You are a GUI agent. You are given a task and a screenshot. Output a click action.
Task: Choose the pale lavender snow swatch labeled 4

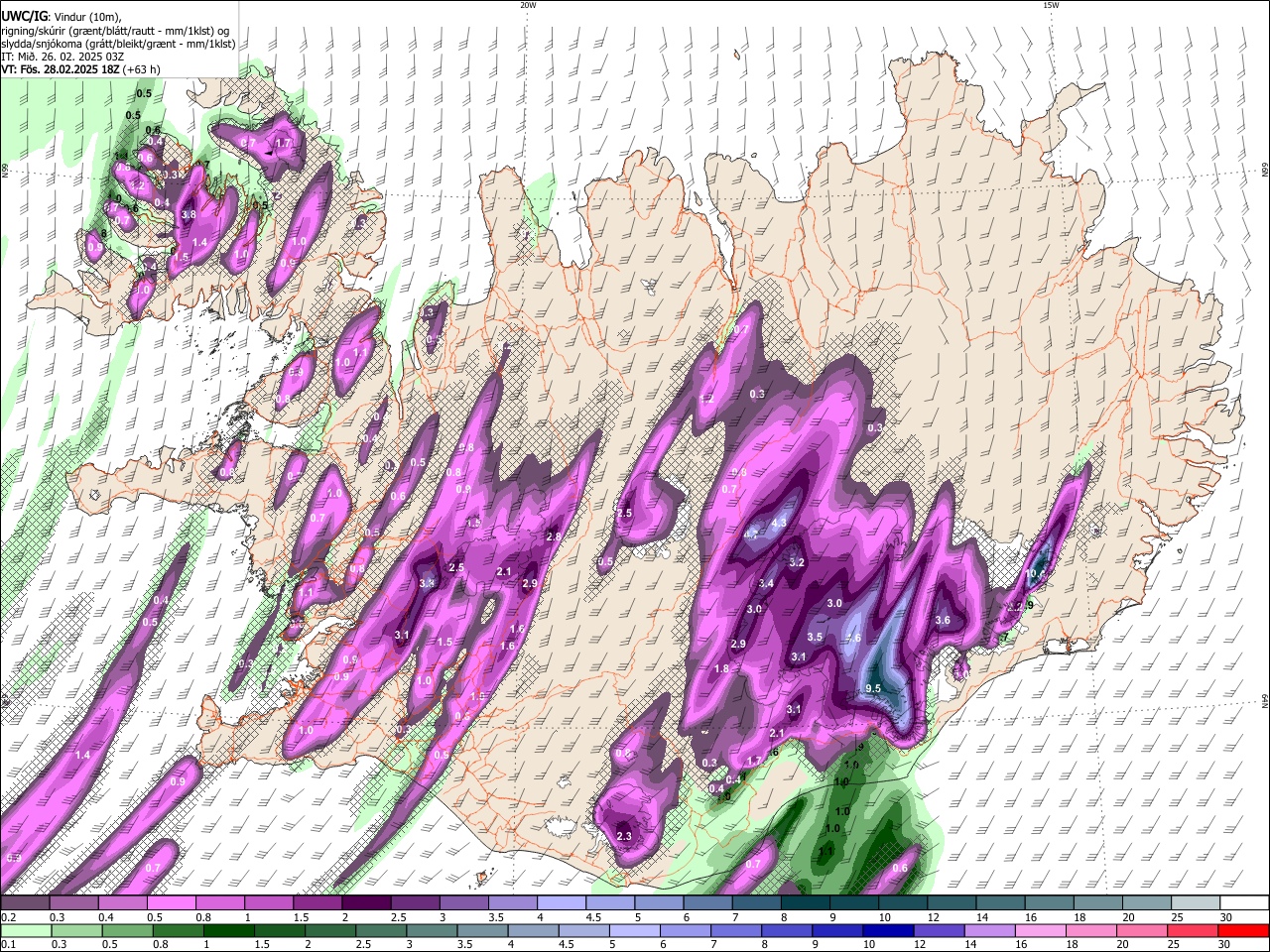tap(561, 903)
